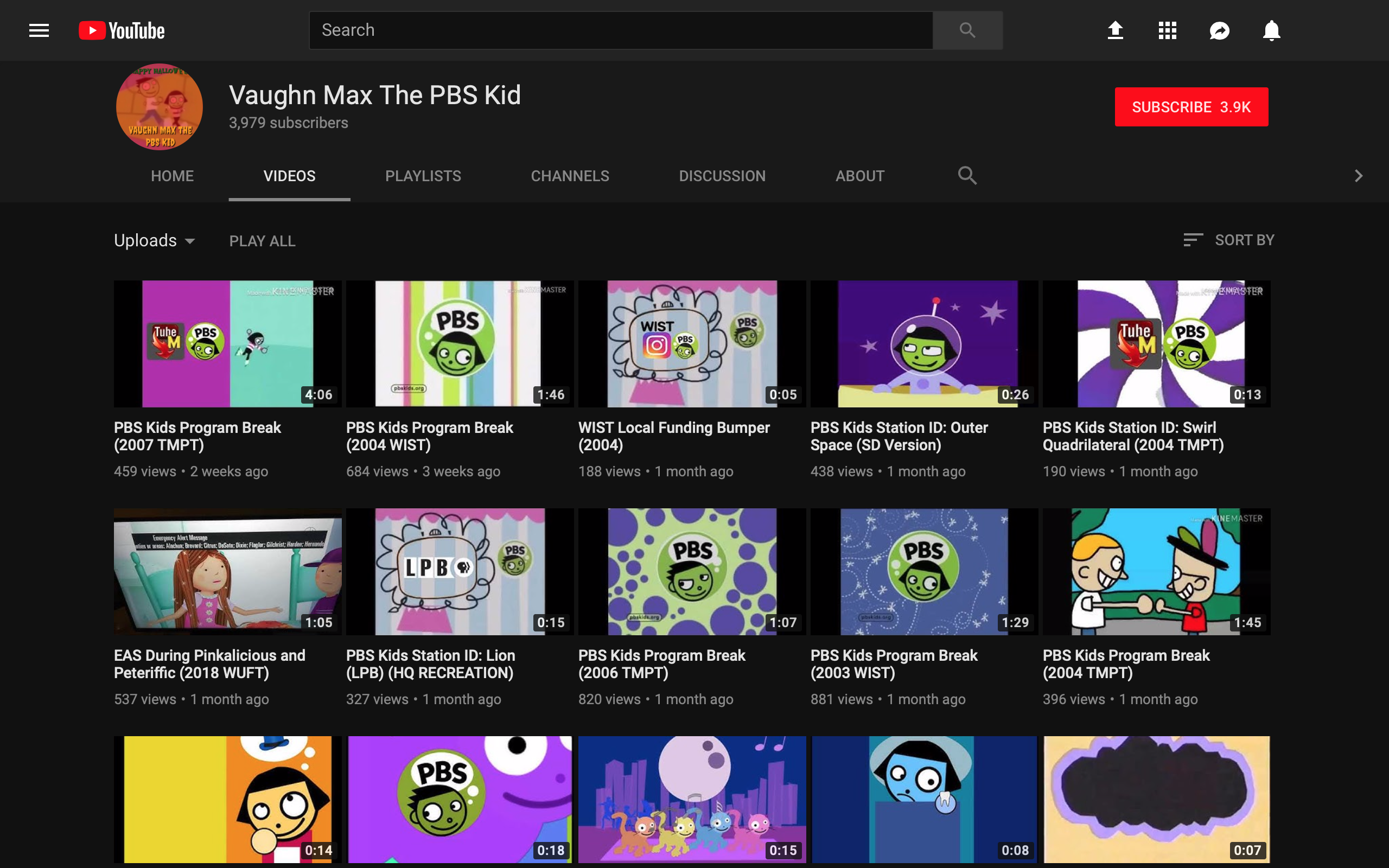This screenshot has height=868, width=1389.
Task: Open the Discussion tab
Action: tap(722, 176)
